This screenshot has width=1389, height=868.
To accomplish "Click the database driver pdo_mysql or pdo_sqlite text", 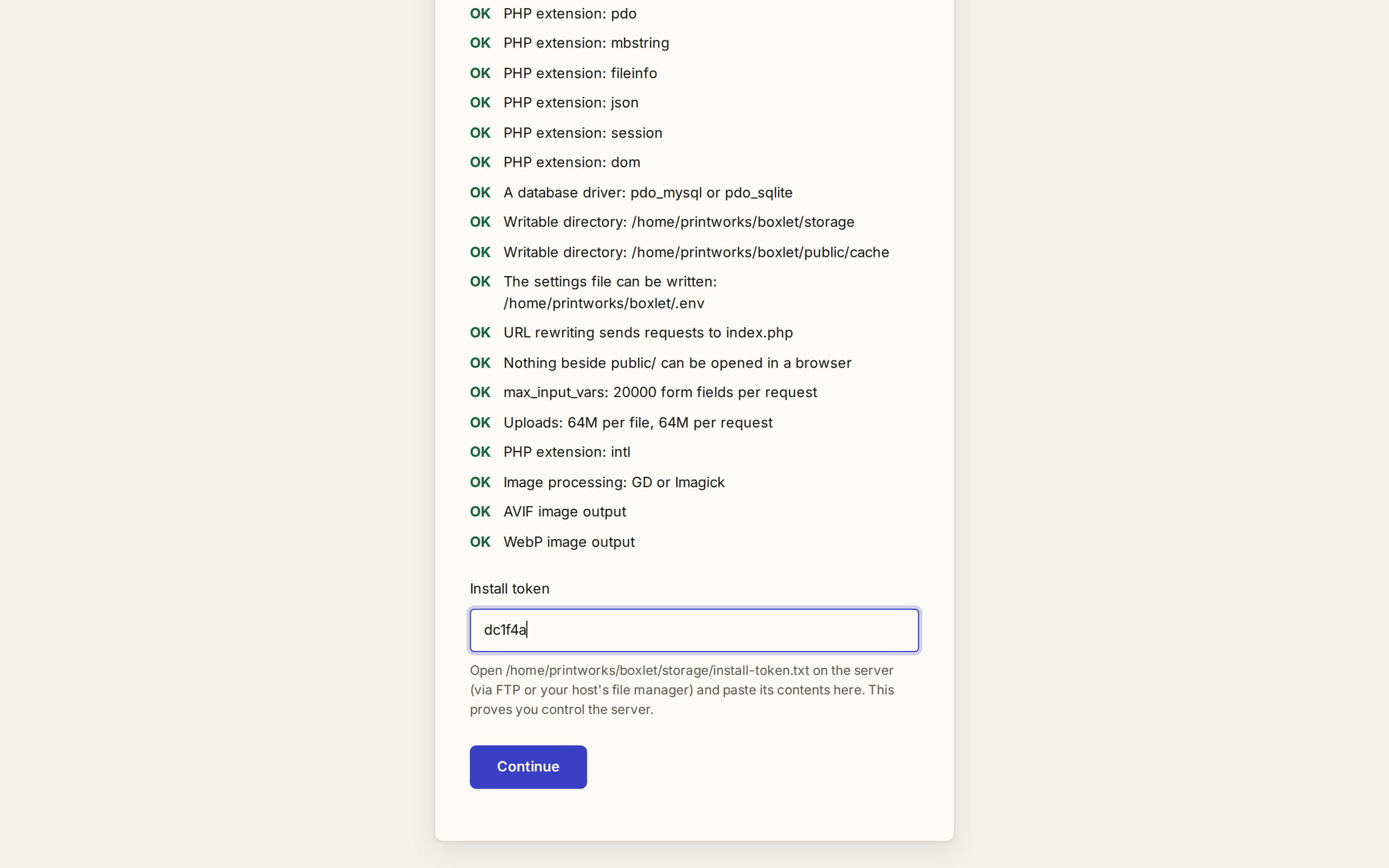I will pos(648,193).
